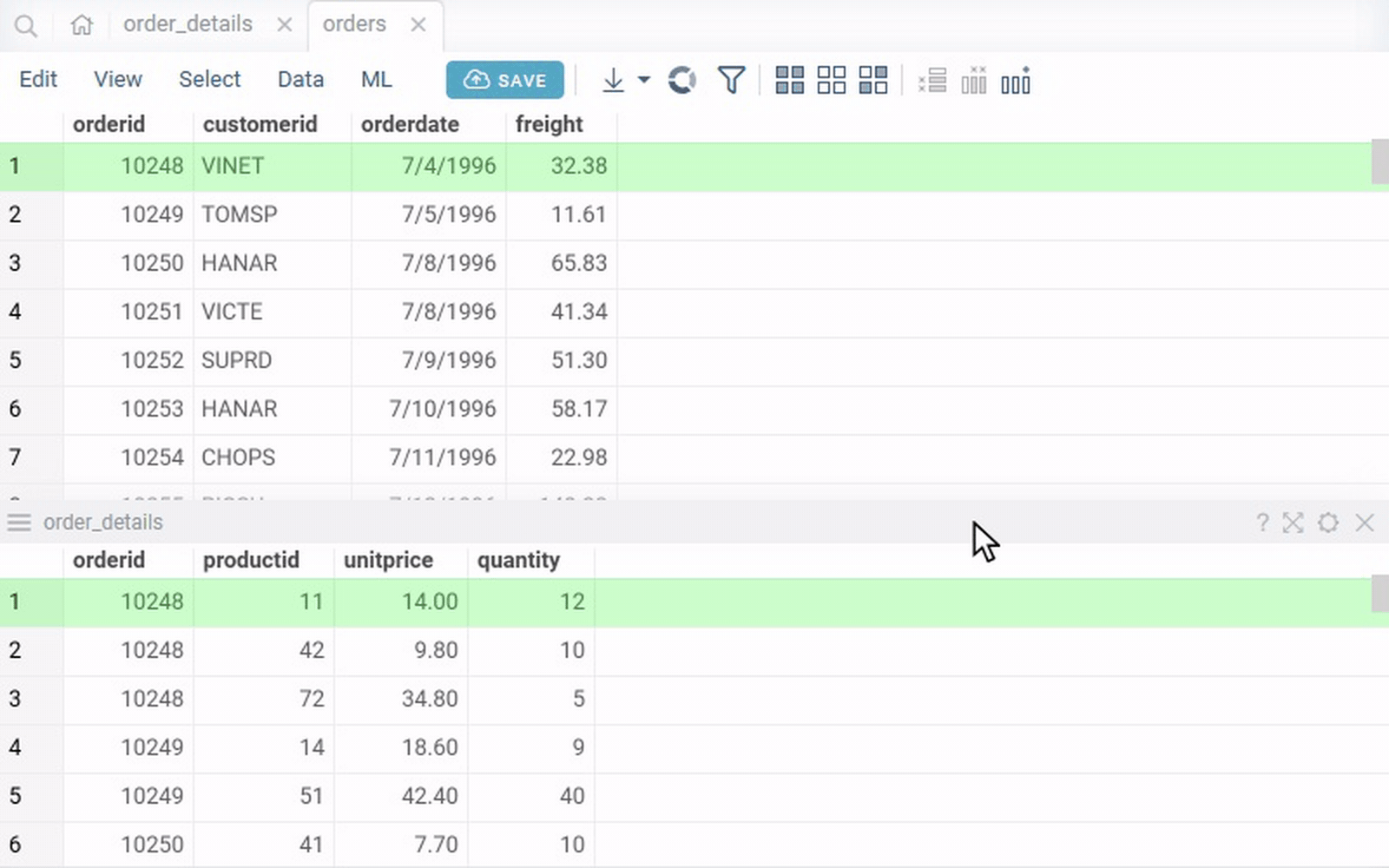Open the Select menu
This screenshot has height=868, width=1389.
click(x=209, y=80)
